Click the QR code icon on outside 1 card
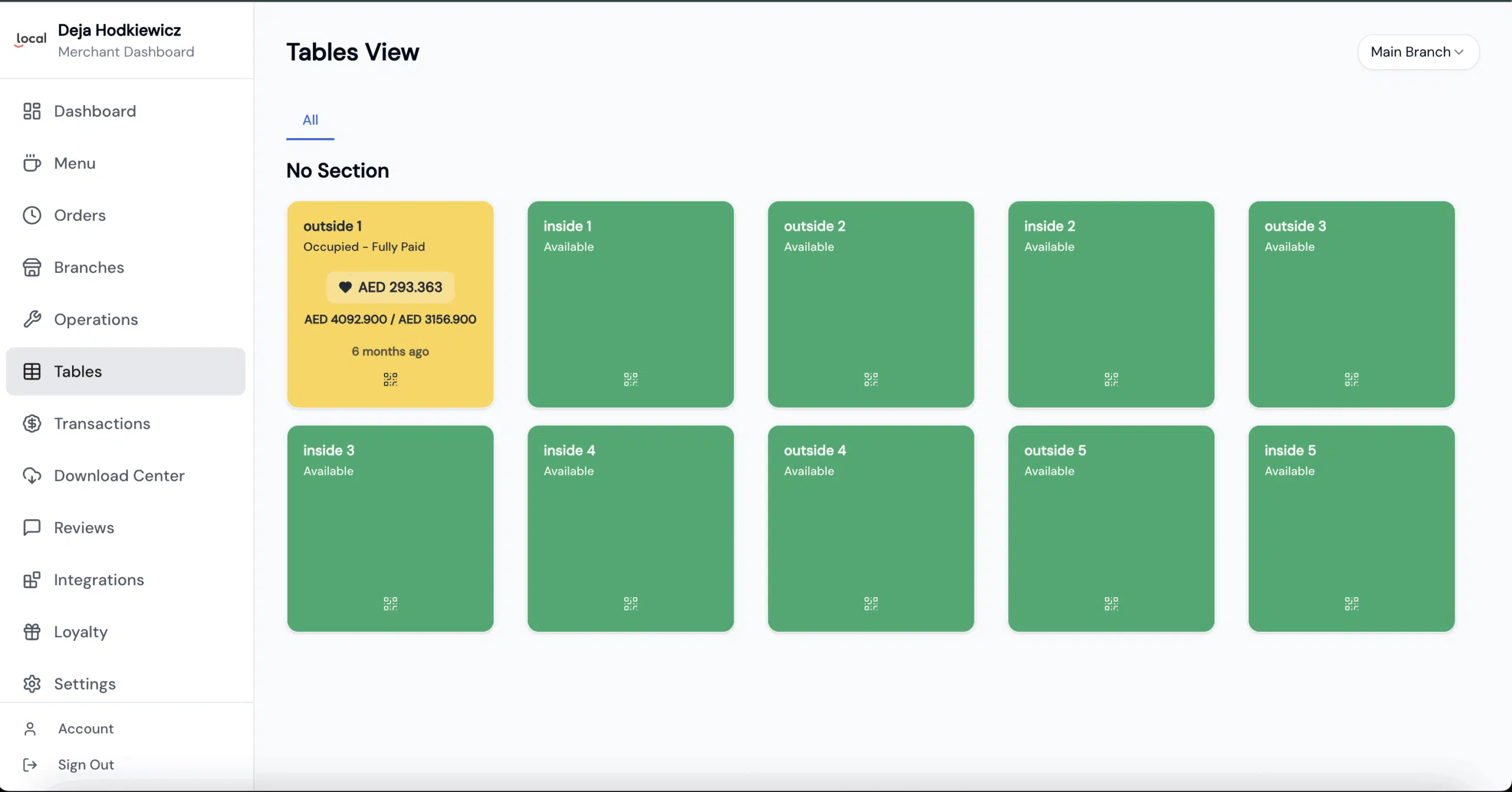Image resolution: width=1512 pixels, height=792 pixels. 390,379
